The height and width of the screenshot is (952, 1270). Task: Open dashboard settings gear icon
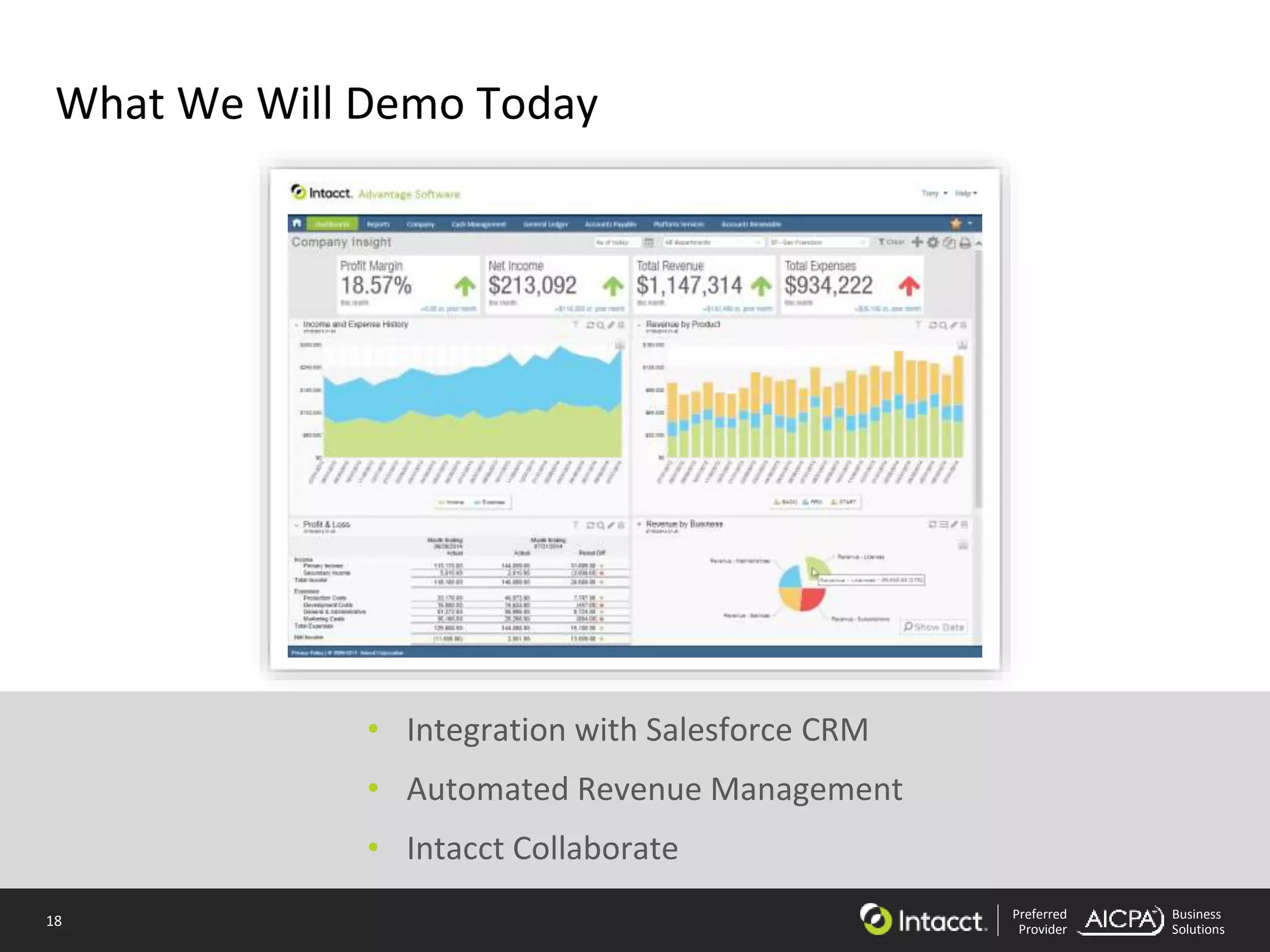tap(933, 242)
